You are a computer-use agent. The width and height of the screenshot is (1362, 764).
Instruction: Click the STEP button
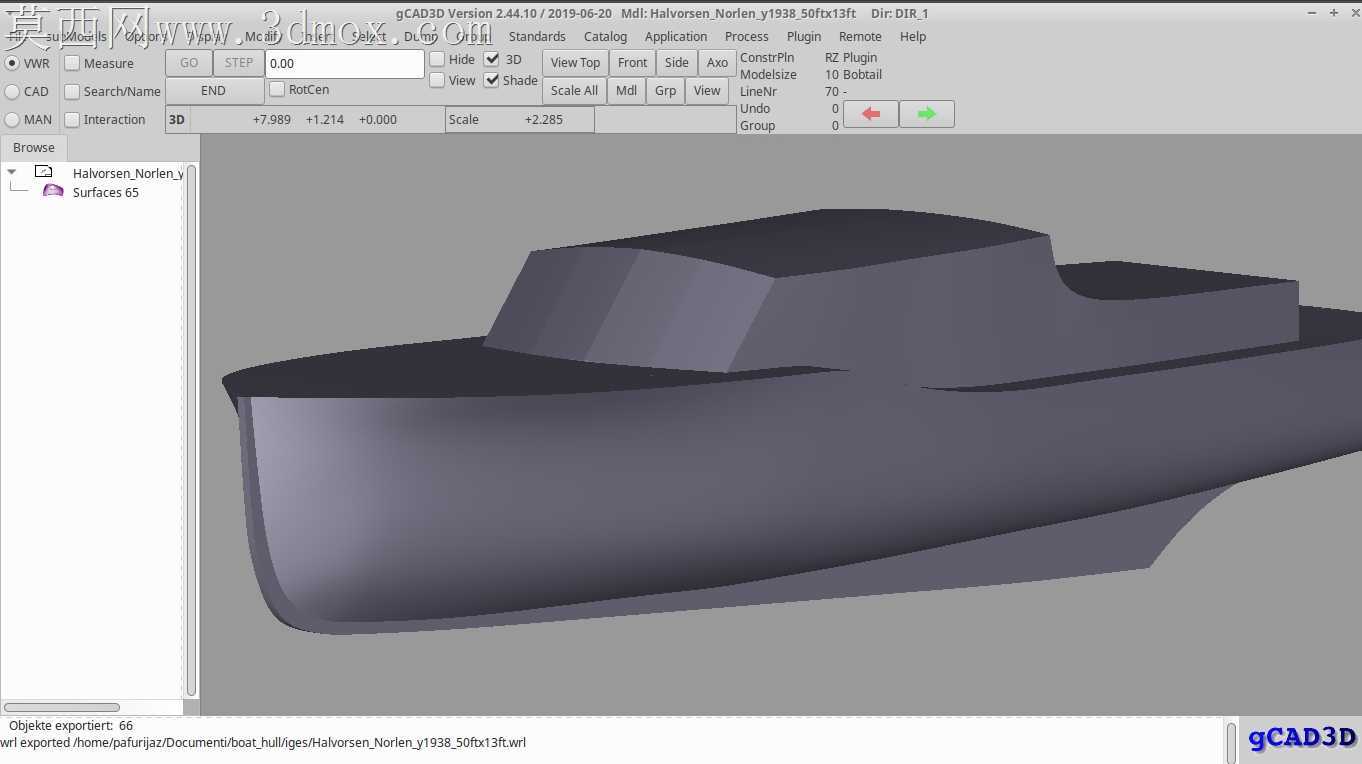tap(239, 62)
